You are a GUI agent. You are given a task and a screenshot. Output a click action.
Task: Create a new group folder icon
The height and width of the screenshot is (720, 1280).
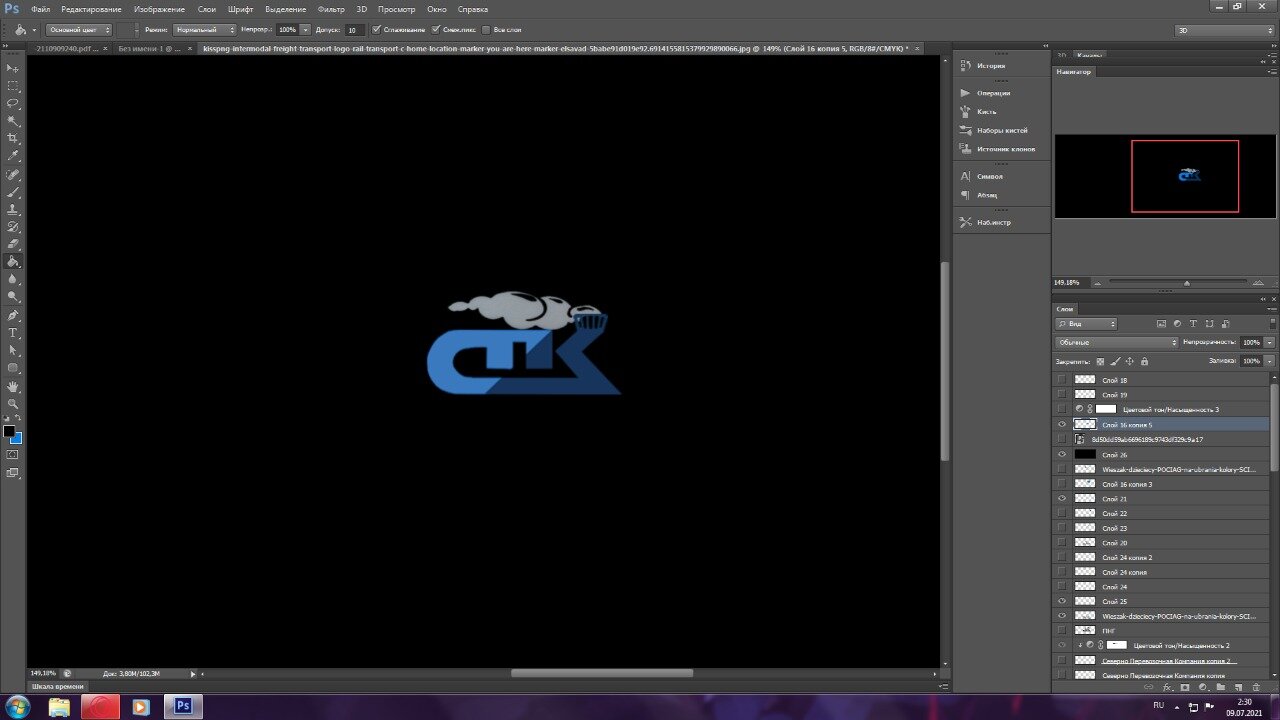(x=1220, y=688)
